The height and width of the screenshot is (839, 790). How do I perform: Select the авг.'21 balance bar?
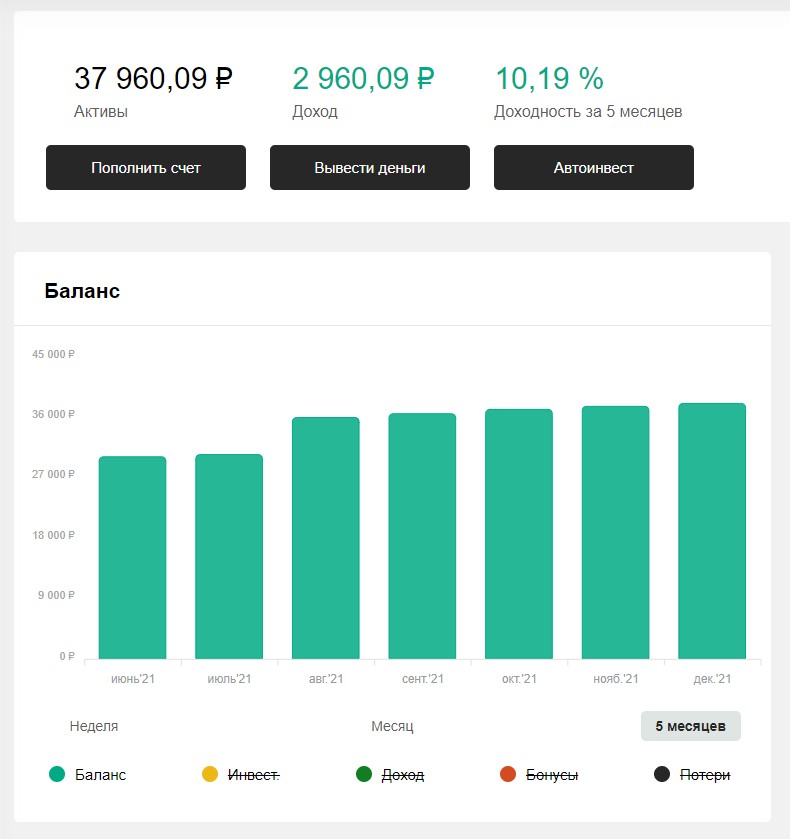click(x=325, y=538)
